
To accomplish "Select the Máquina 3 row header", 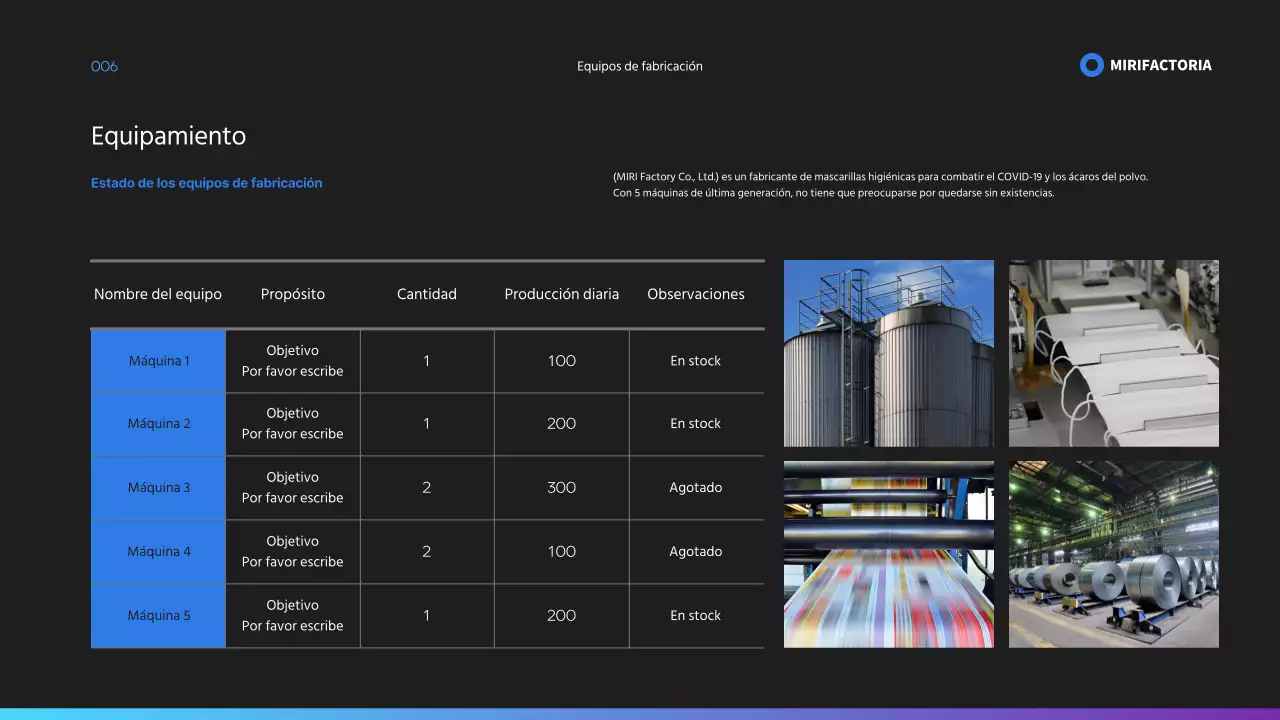I will (158, 487).
